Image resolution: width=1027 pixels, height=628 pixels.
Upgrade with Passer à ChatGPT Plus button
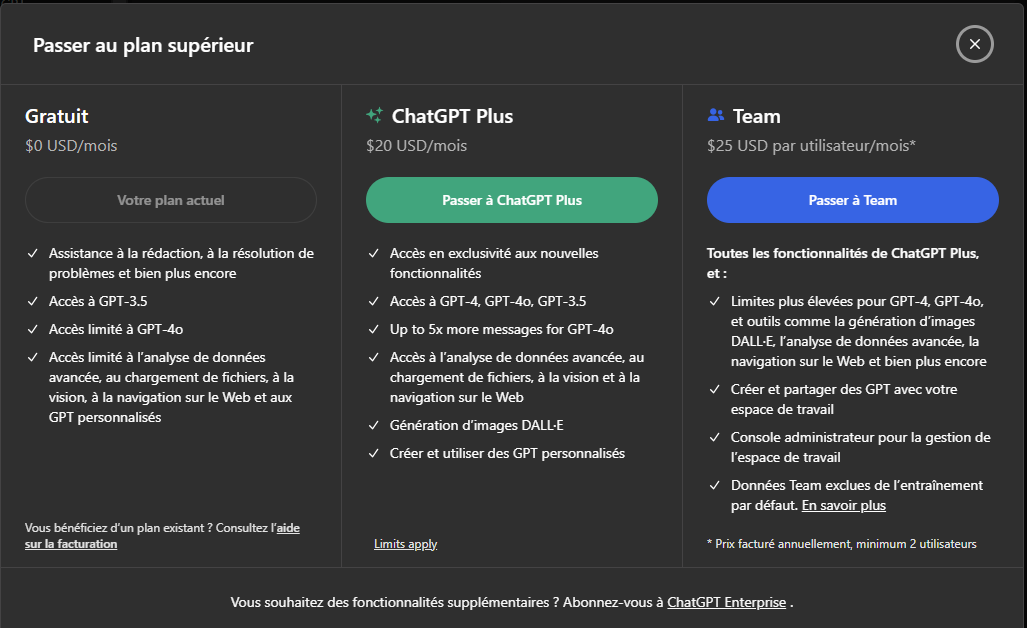512,200
